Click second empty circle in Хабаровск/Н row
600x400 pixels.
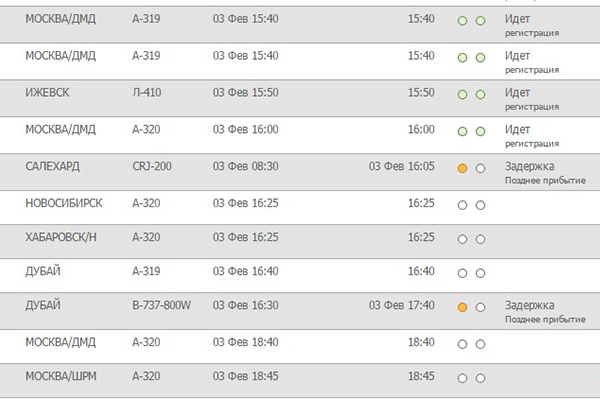tap(480, 239)
